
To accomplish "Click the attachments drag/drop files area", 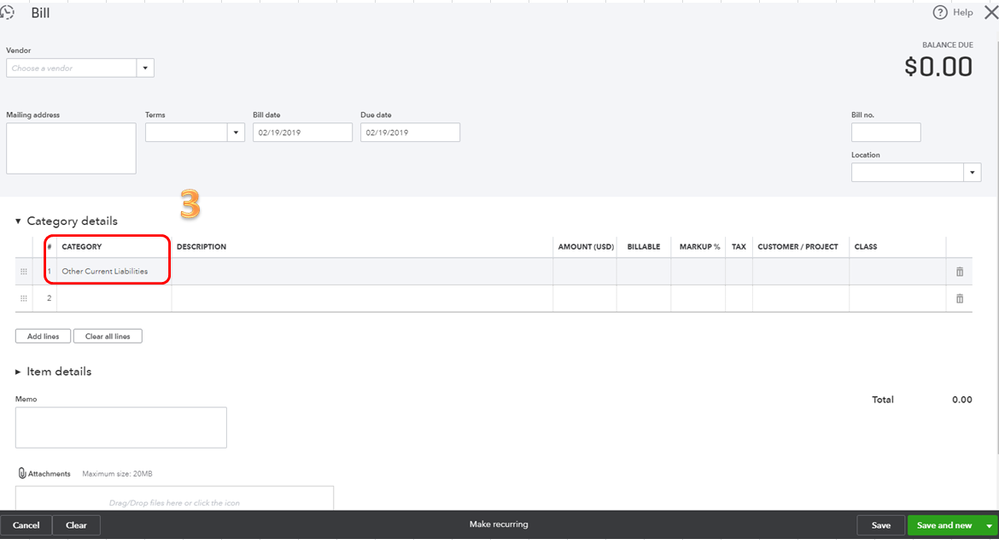I will [174, 499].
